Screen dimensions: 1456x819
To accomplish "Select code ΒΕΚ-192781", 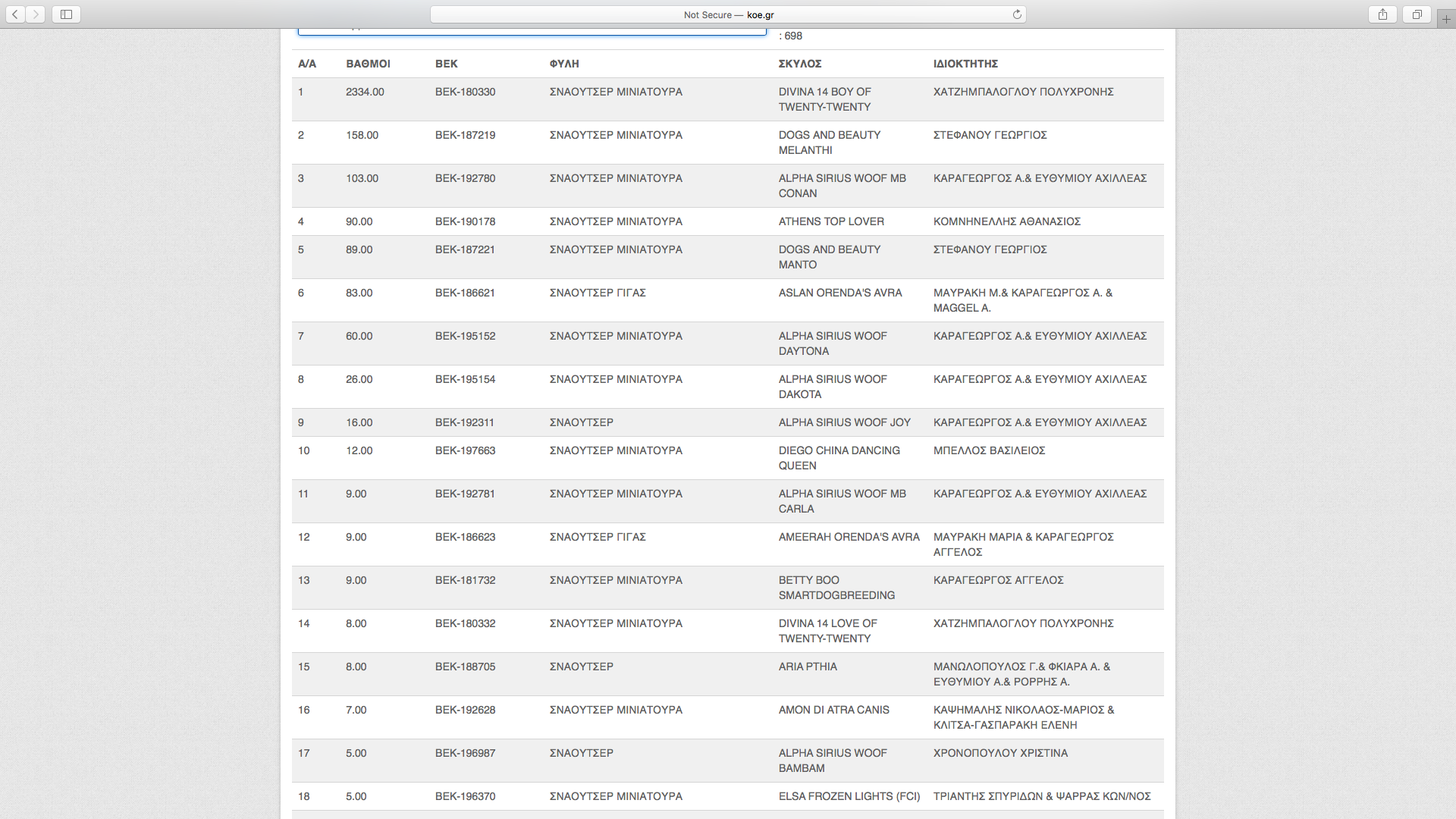I will point(465,494).
